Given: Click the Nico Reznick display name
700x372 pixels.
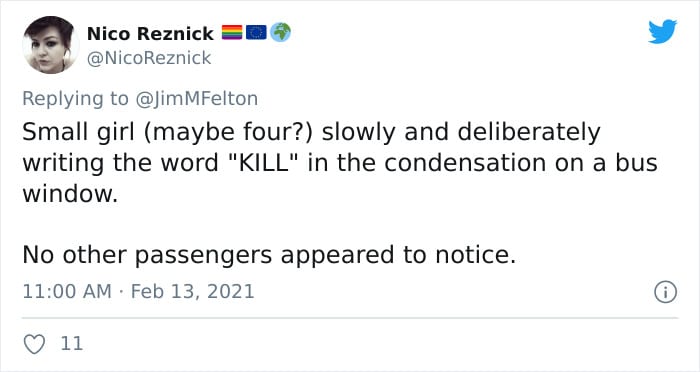Looking at the screenshot, I should pyautogui.click(x=150, y=33).
